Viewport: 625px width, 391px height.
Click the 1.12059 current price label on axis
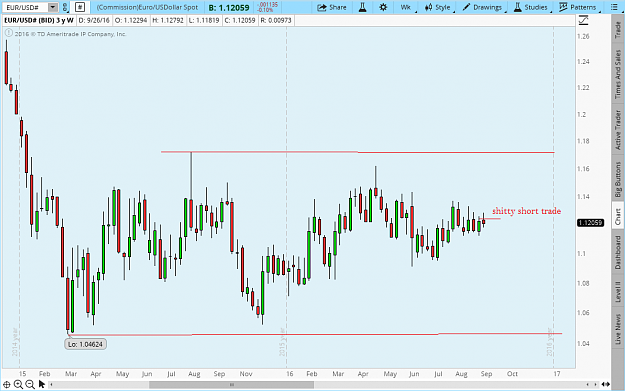(x=590, y=222)
